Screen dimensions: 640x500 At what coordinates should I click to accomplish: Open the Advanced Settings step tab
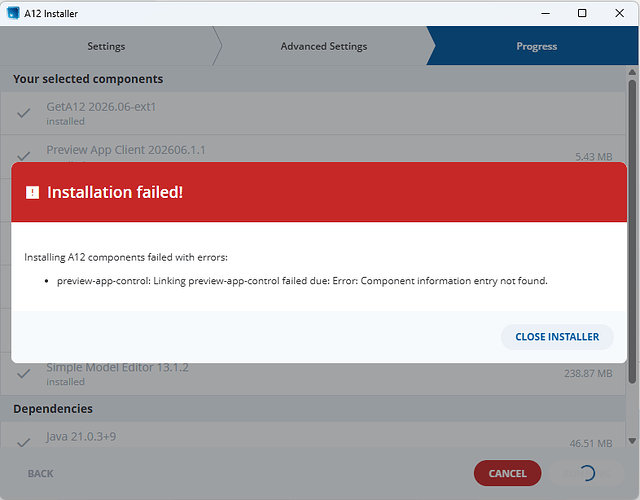(324, 46)
